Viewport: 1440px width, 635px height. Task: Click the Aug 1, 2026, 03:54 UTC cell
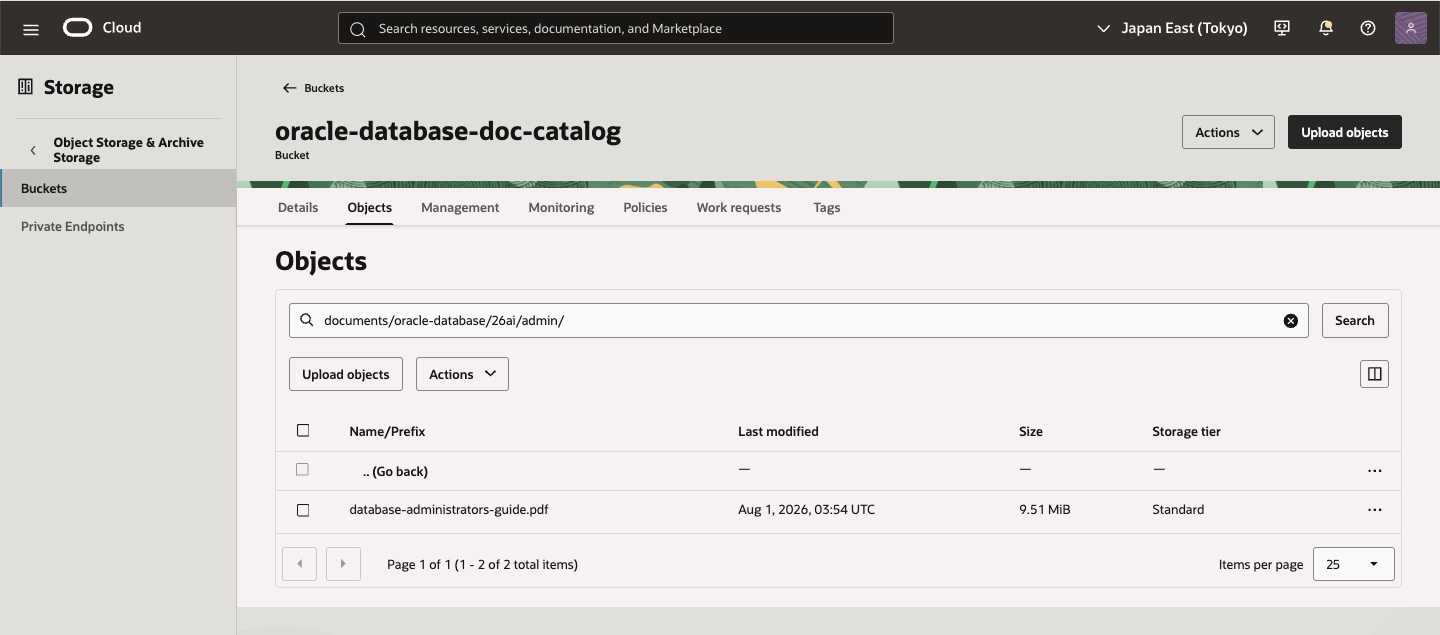pos(806,509)
